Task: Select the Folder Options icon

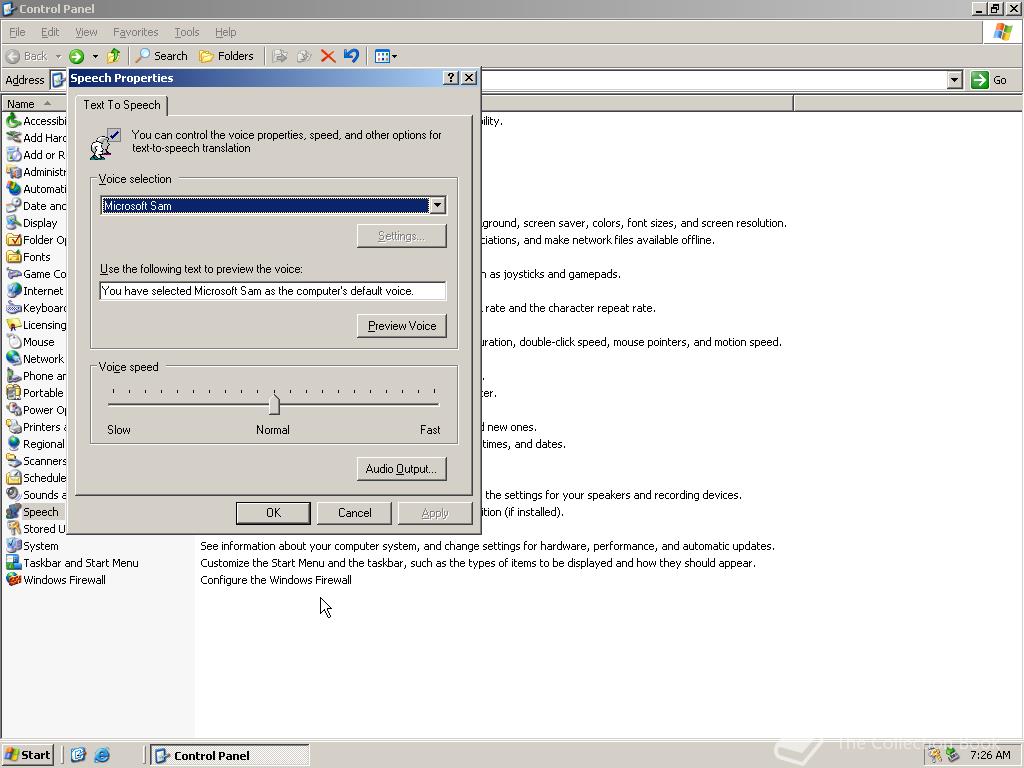Action: [13, 240]
